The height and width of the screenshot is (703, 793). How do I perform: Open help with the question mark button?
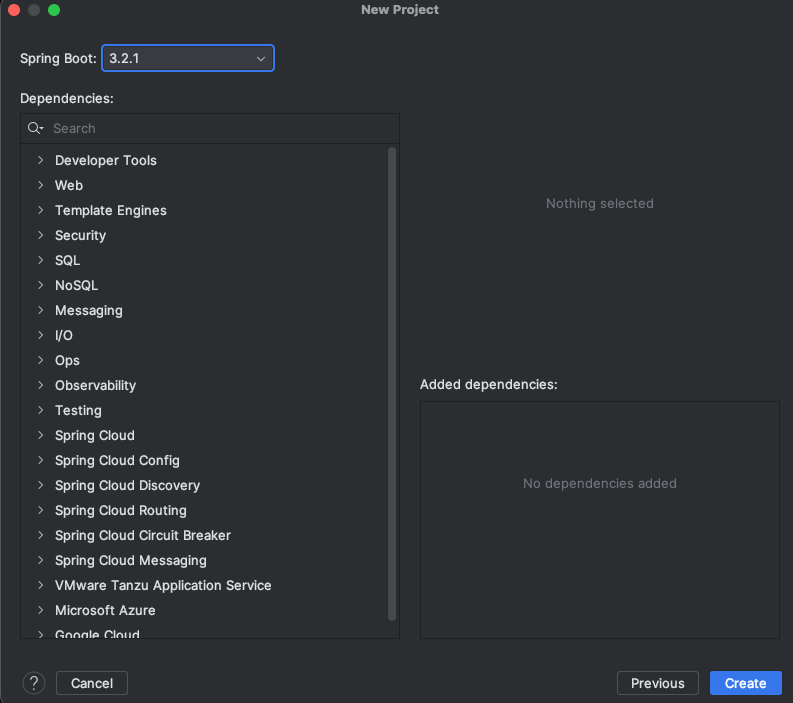point(34,683)
